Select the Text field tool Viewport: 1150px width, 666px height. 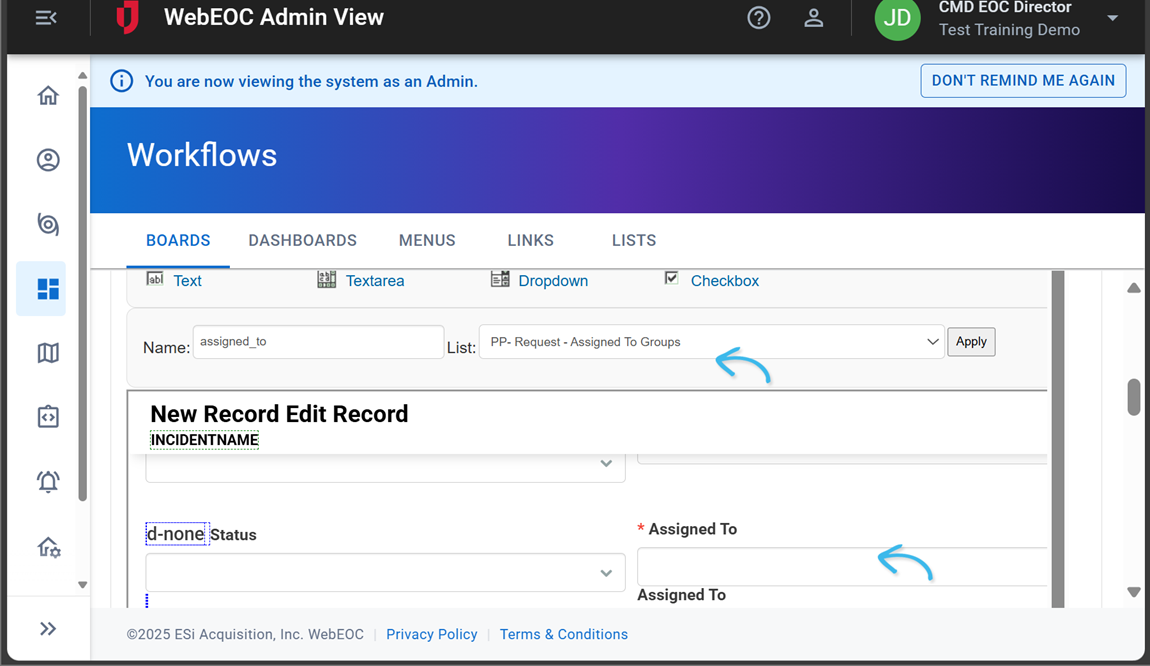(x=187, y=281)
